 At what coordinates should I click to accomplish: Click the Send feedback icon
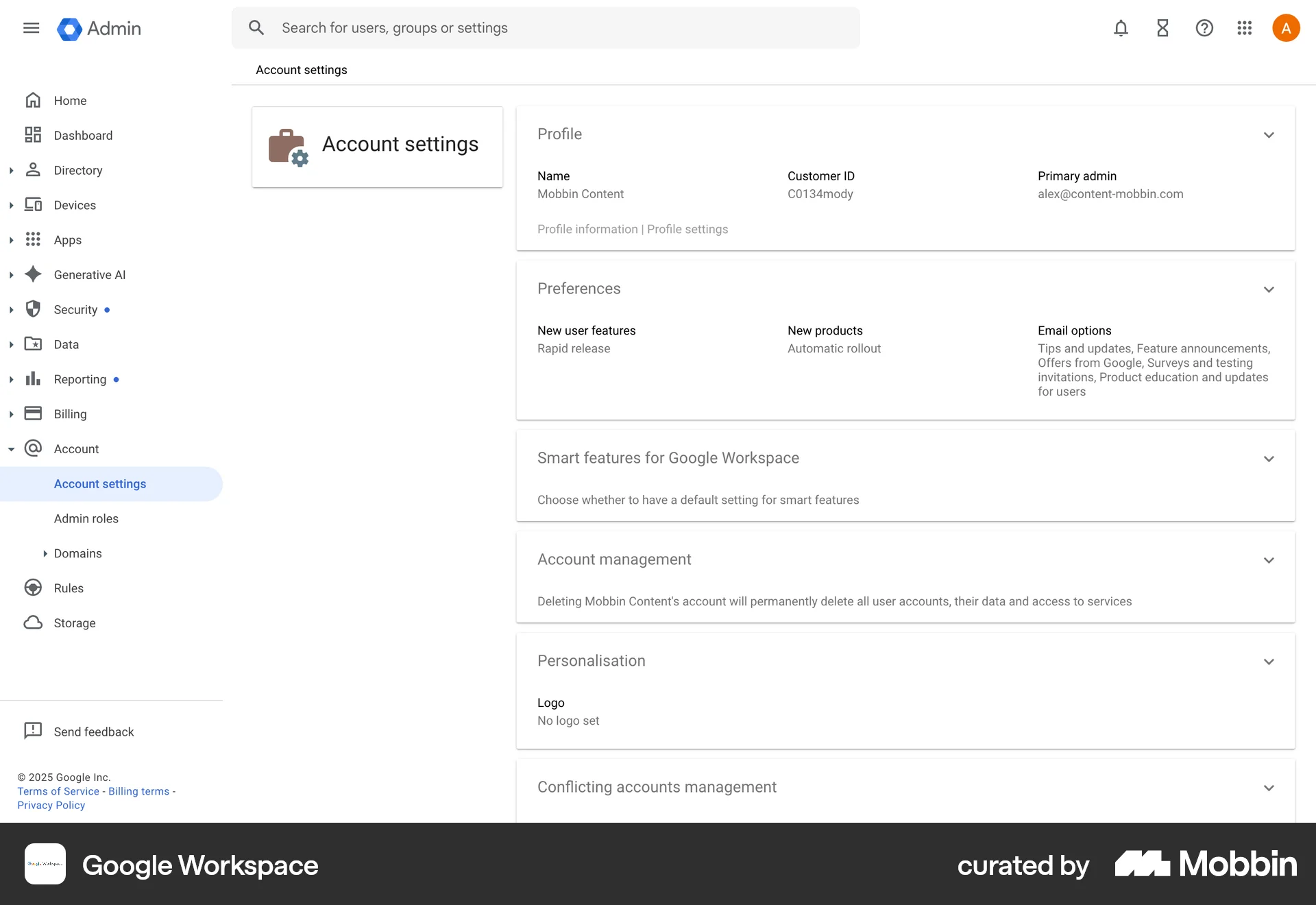33,731
